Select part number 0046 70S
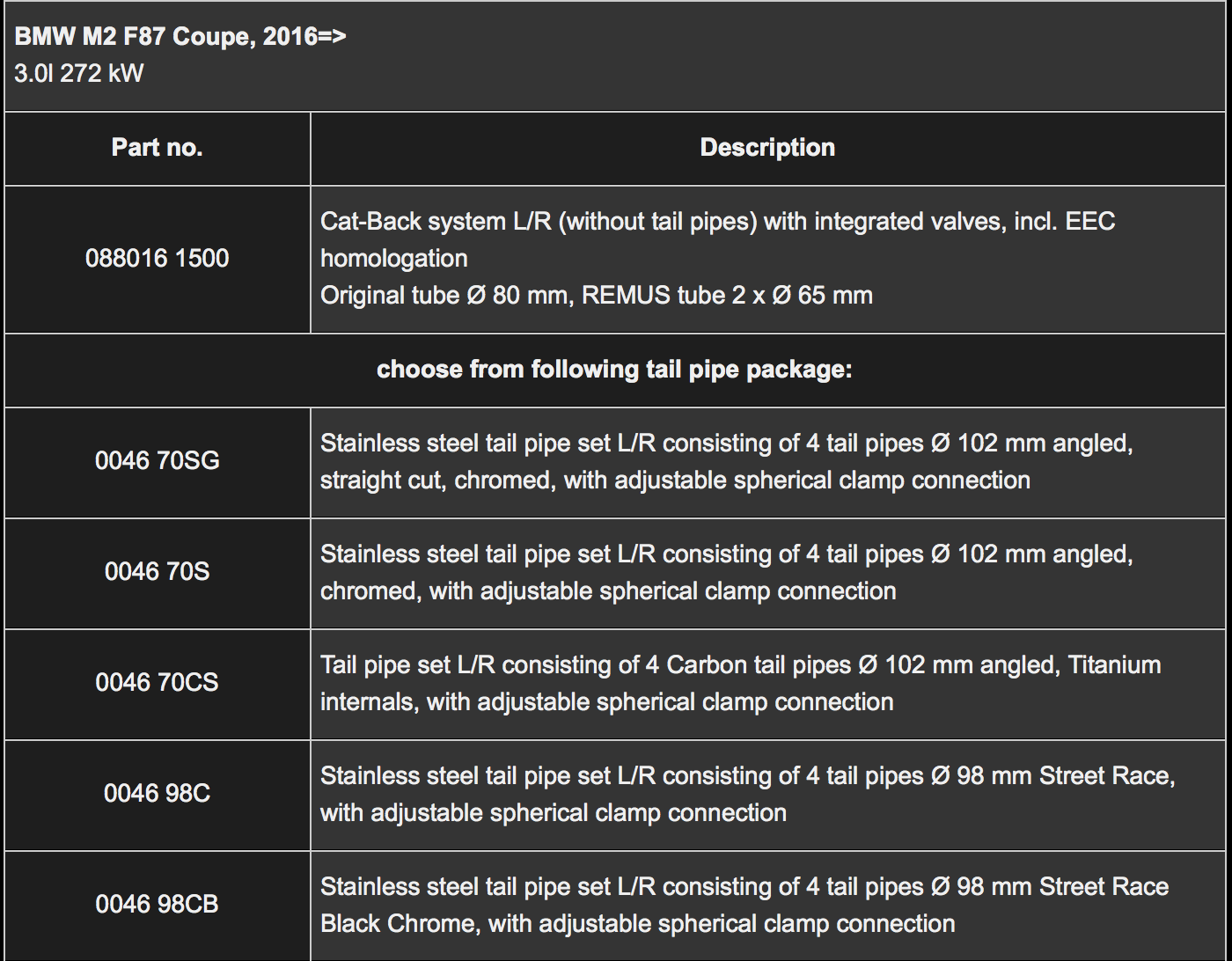Viewport: 1232px width, 961px height. 158,572
